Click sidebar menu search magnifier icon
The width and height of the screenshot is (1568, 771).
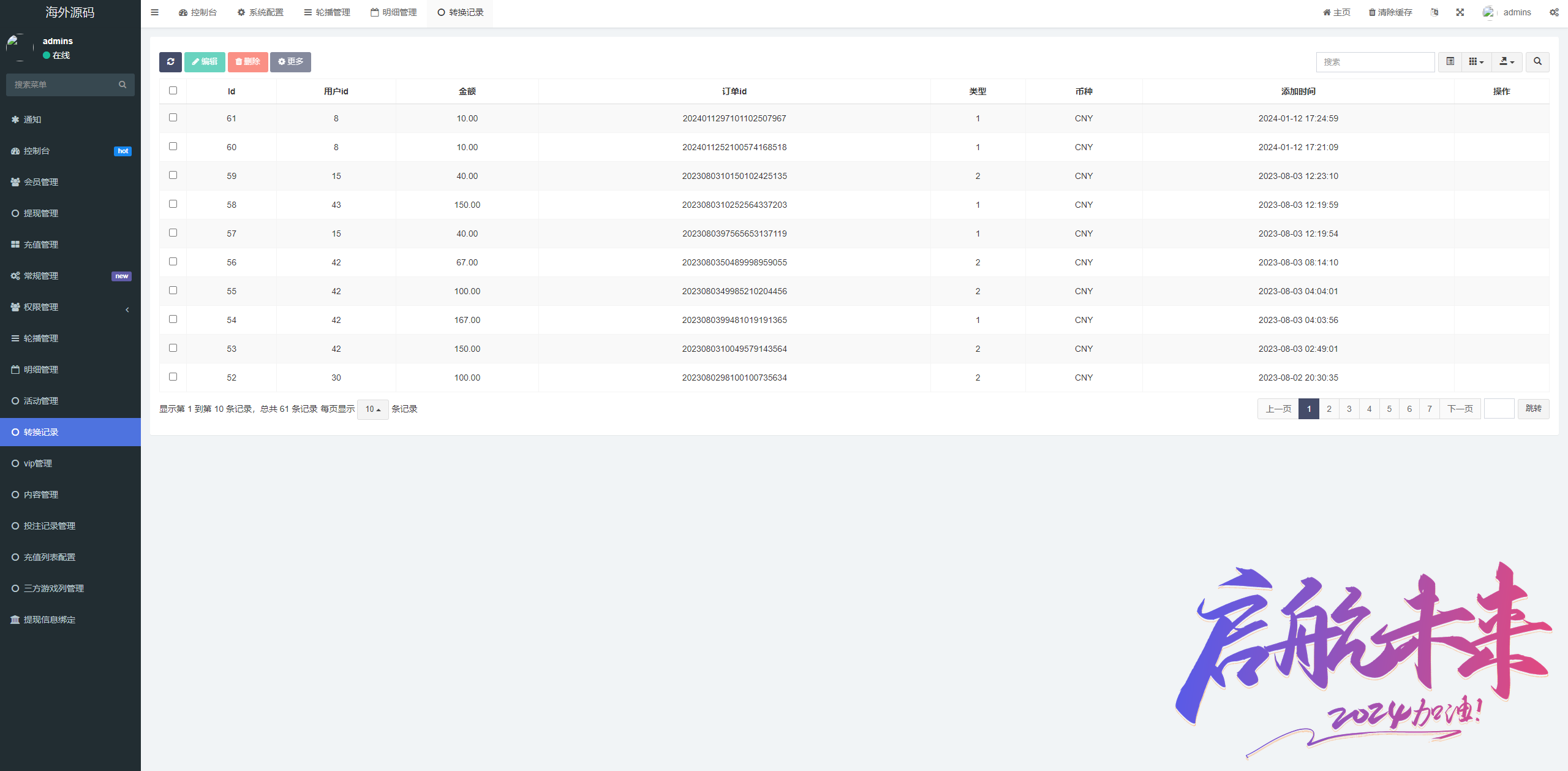123,85
